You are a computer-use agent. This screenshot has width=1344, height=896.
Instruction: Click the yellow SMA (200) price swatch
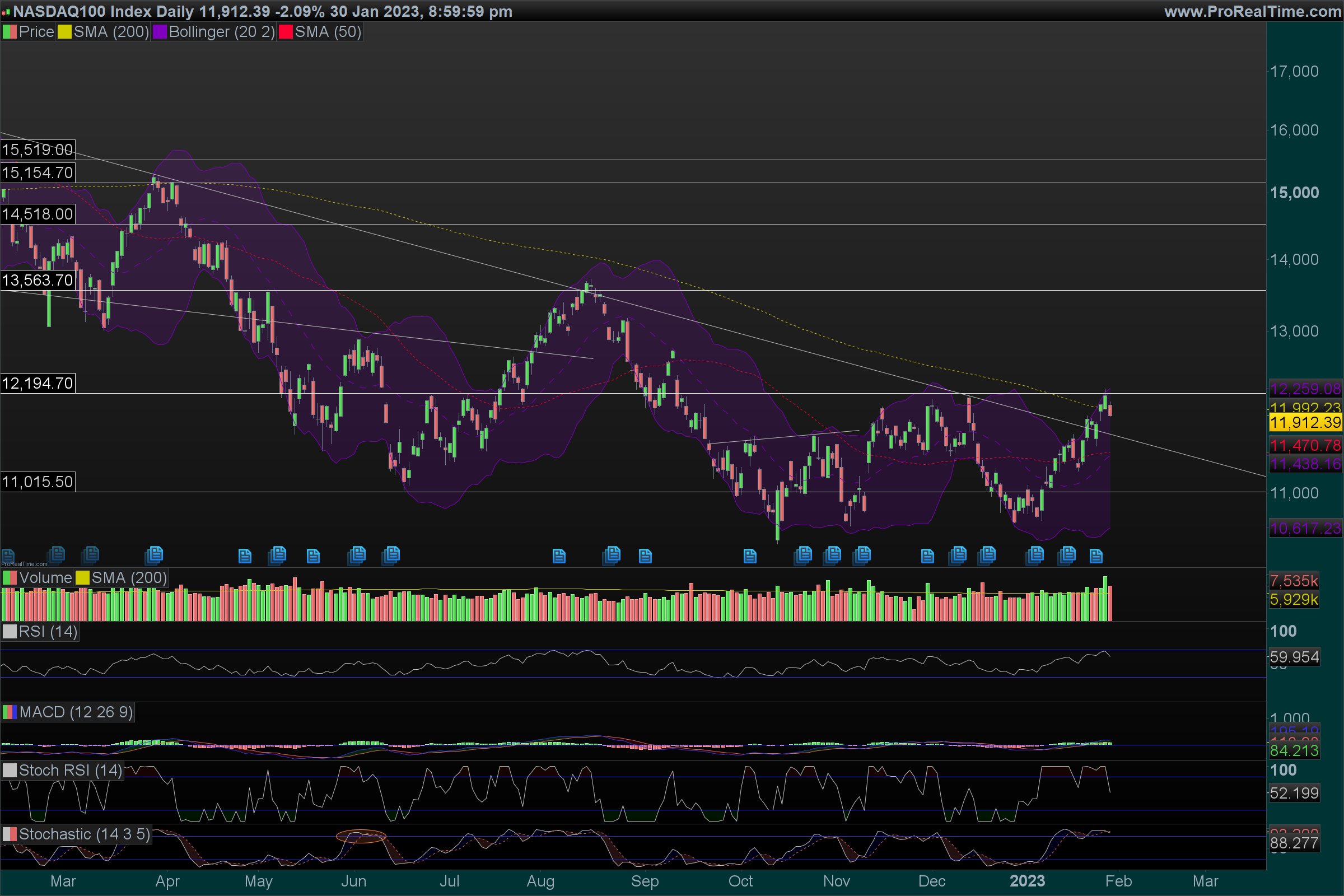[x=64, y=32]
